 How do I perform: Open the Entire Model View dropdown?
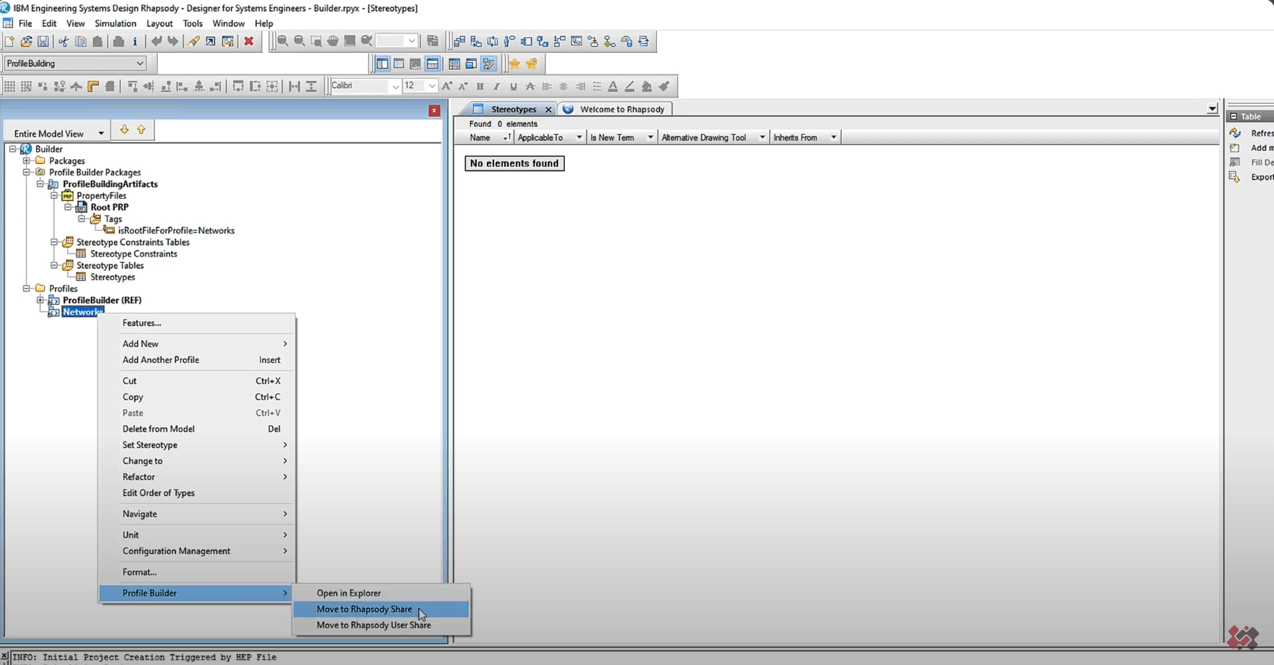click(101, 133)
